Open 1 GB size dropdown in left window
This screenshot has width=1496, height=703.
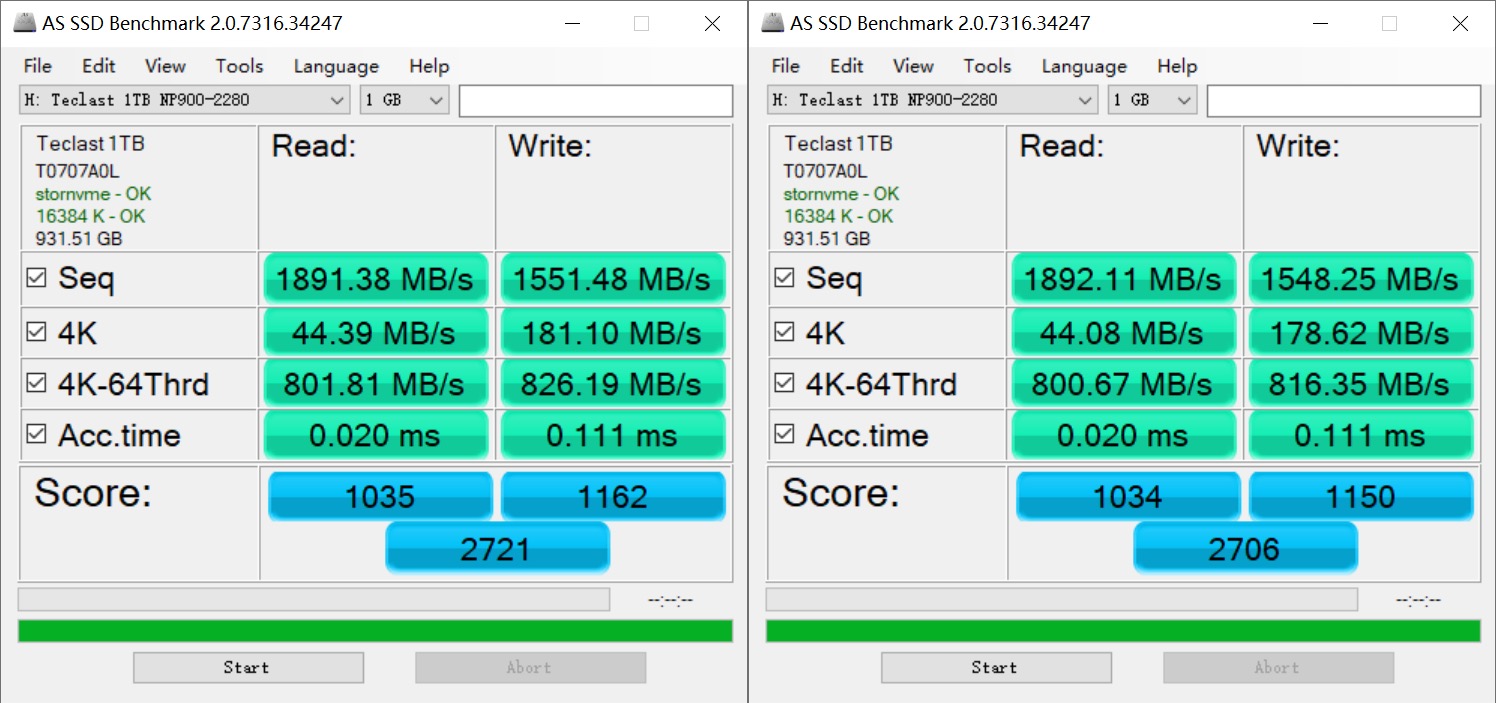(x=405, y=100)
